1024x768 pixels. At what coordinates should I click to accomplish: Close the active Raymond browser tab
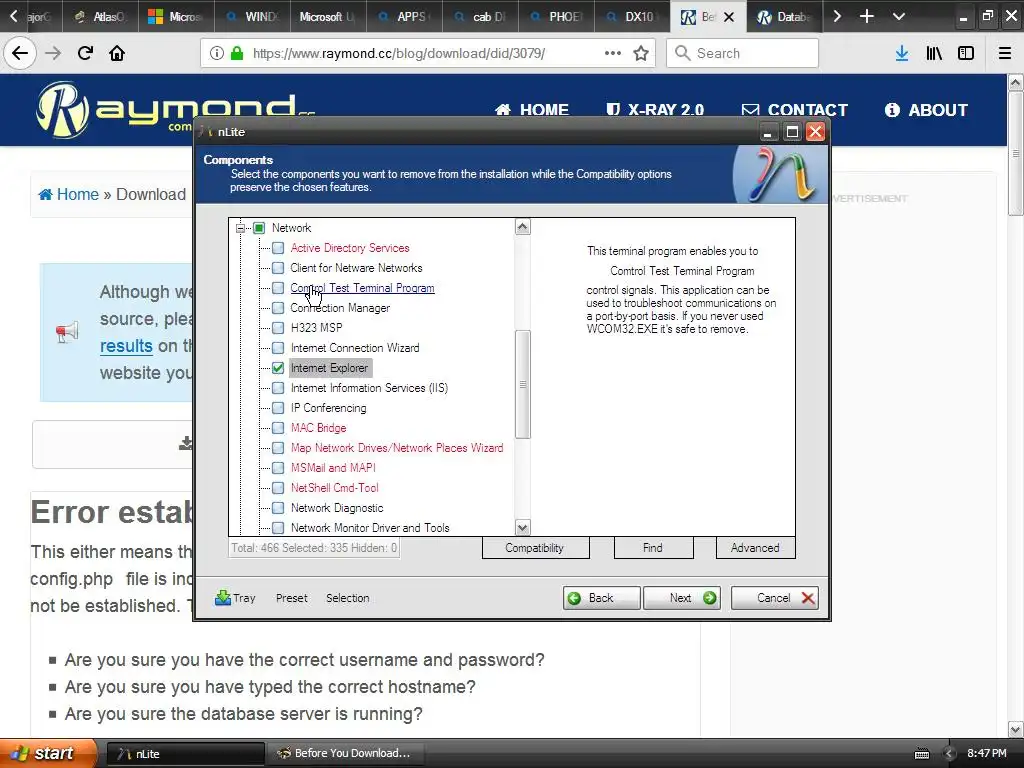tap(729, 17)
